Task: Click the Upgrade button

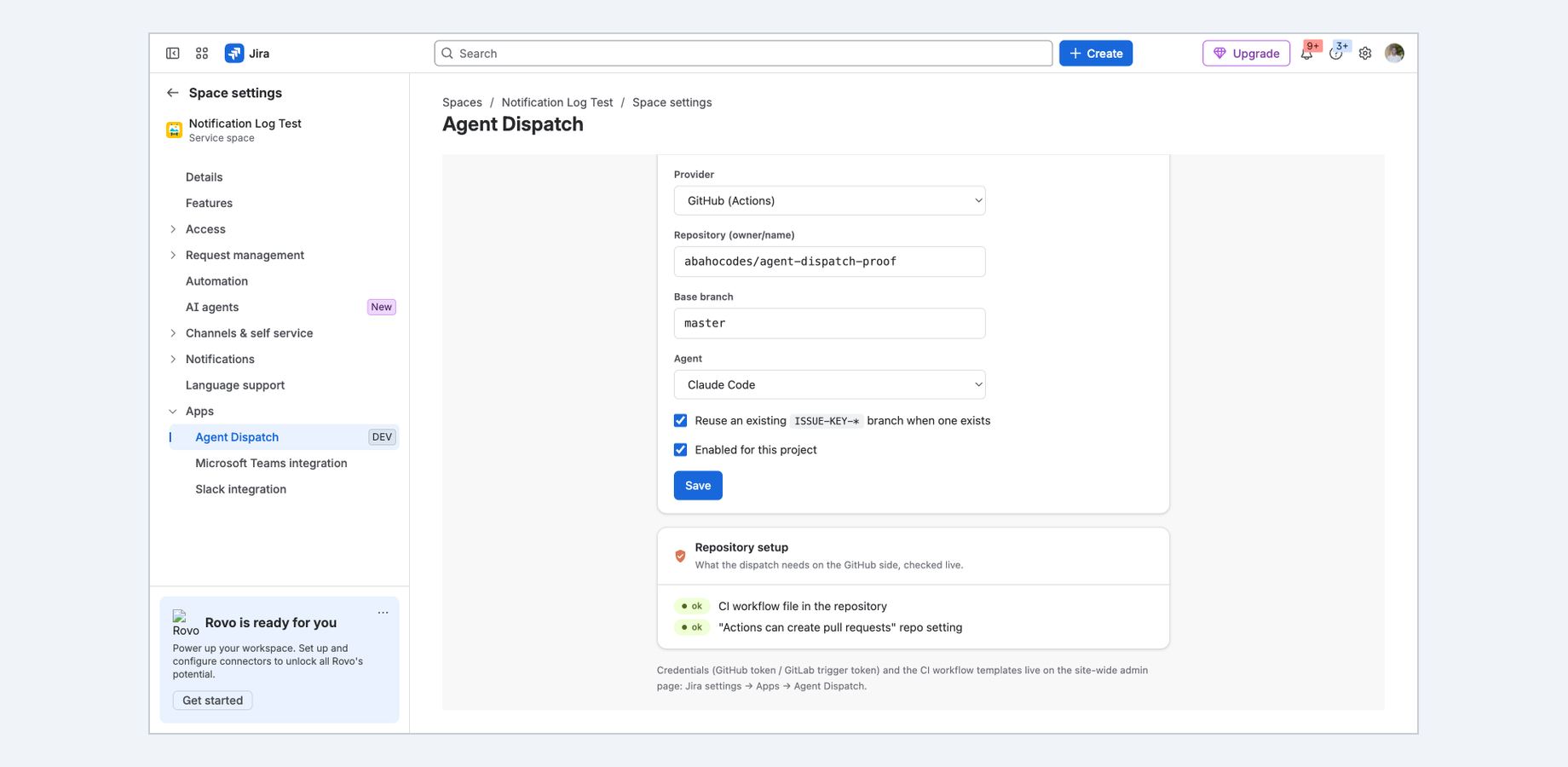Action: [1246, 53]
